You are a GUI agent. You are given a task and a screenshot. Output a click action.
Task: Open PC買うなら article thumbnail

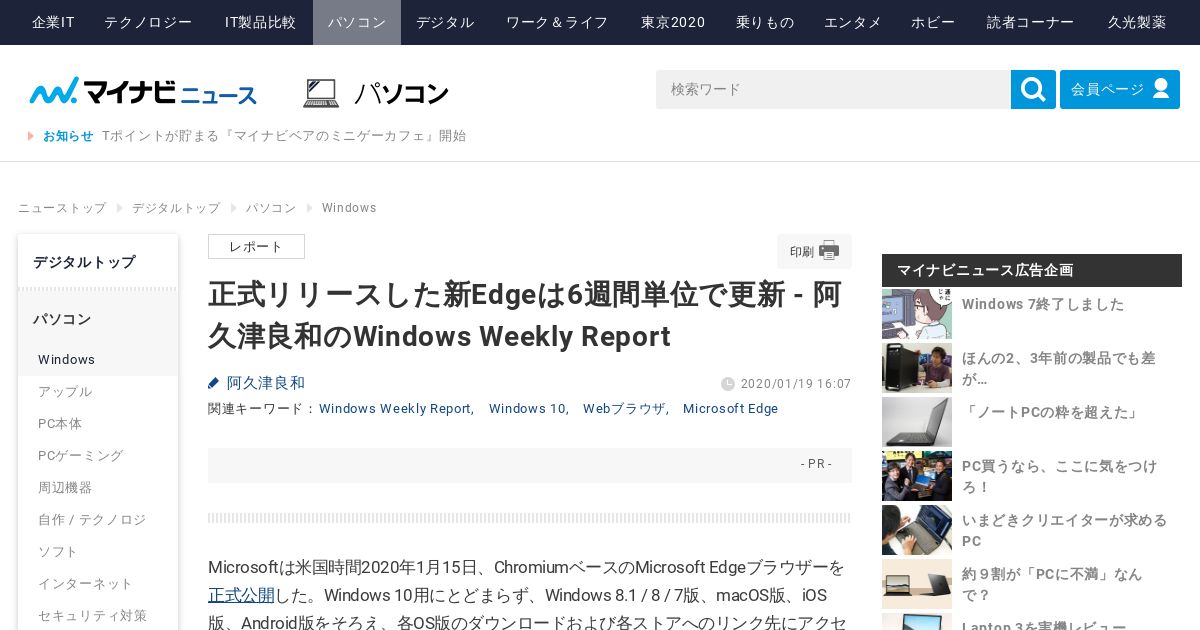point(917,476)
